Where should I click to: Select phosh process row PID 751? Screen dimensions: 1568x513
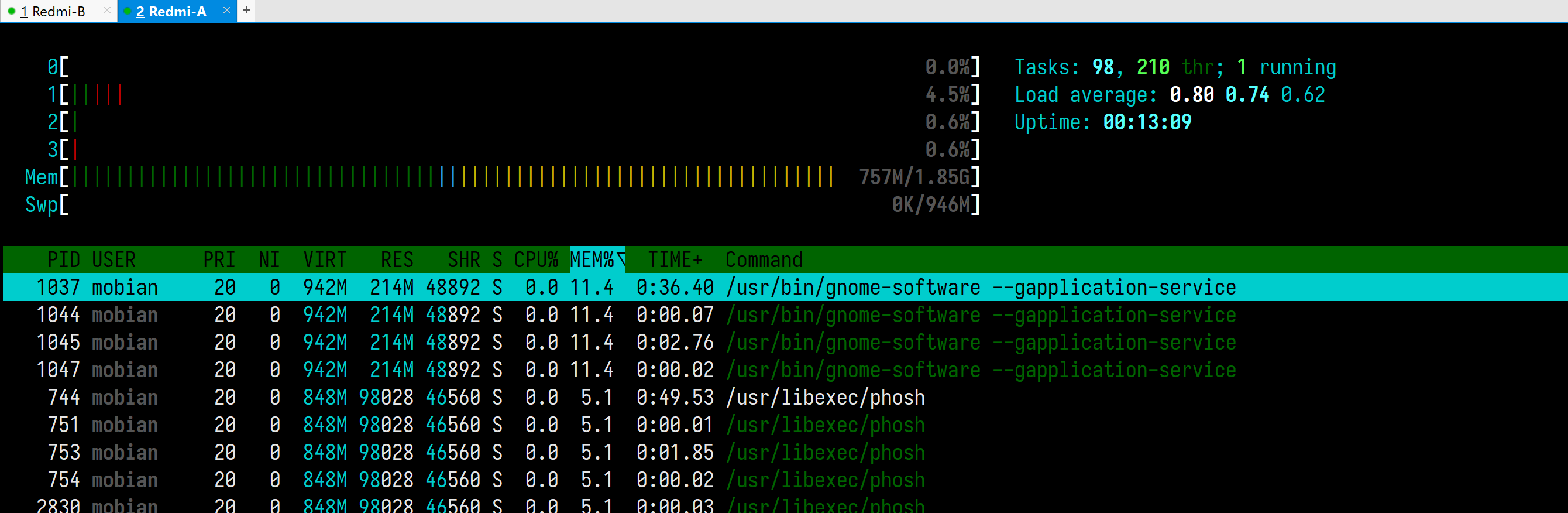[x=785, y=425]
